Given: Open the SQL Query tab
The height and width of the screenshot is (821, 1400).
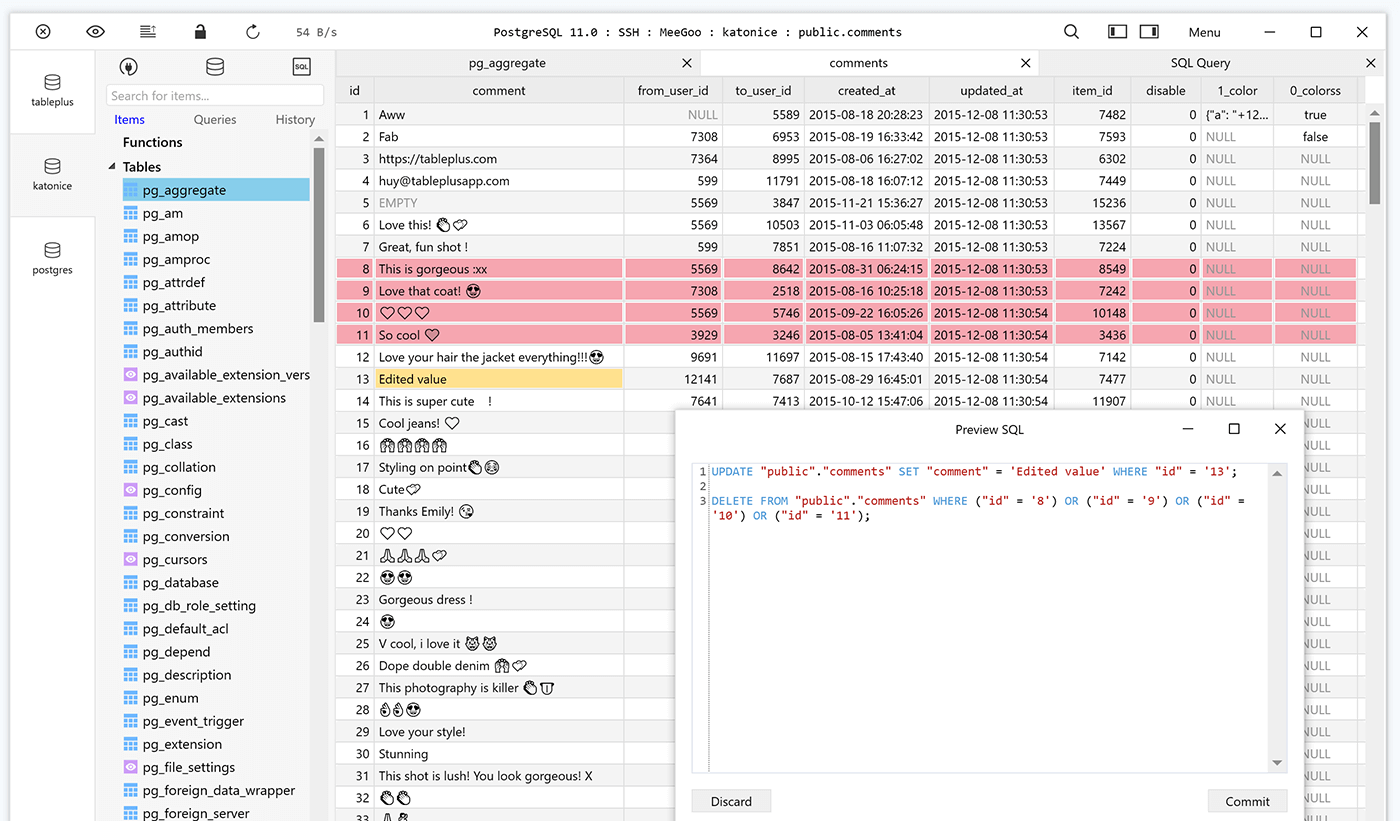Looking at the screenshot, I should pos(1200,63).
